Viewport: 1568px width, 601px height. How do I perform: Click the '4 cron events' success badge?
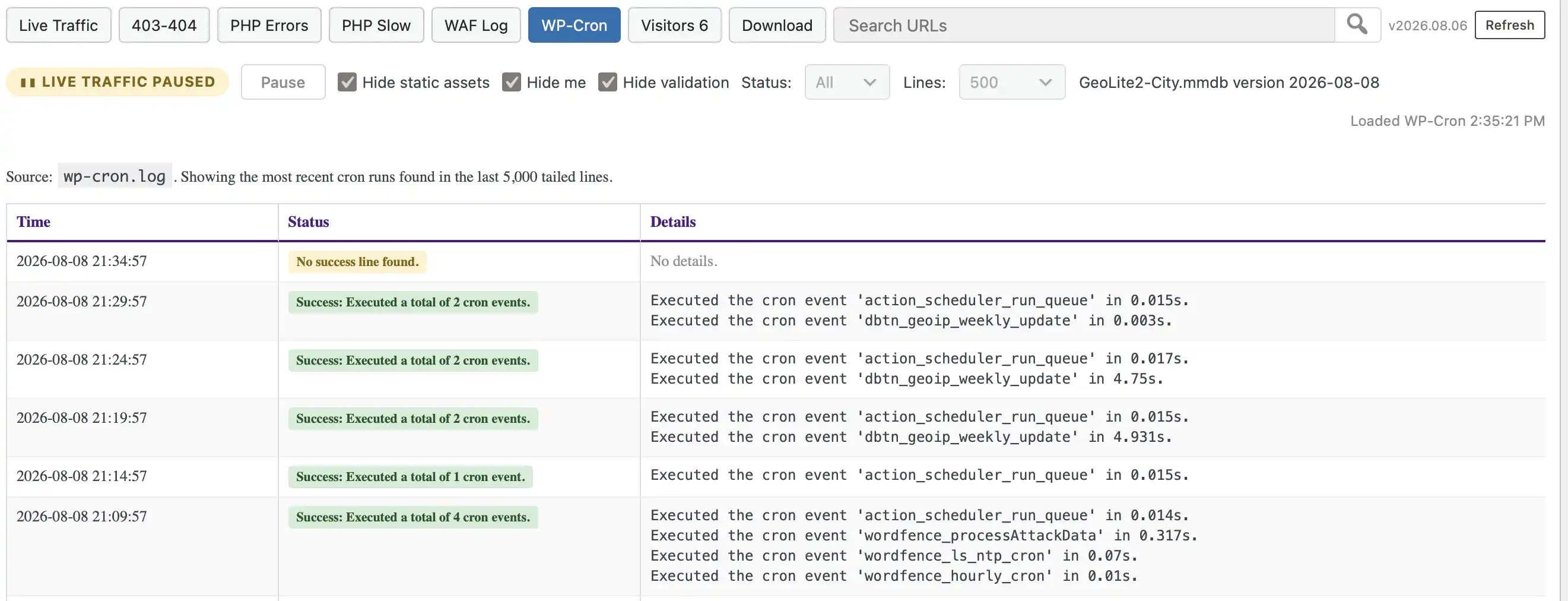pyautogui.click(x=412, y=517)
